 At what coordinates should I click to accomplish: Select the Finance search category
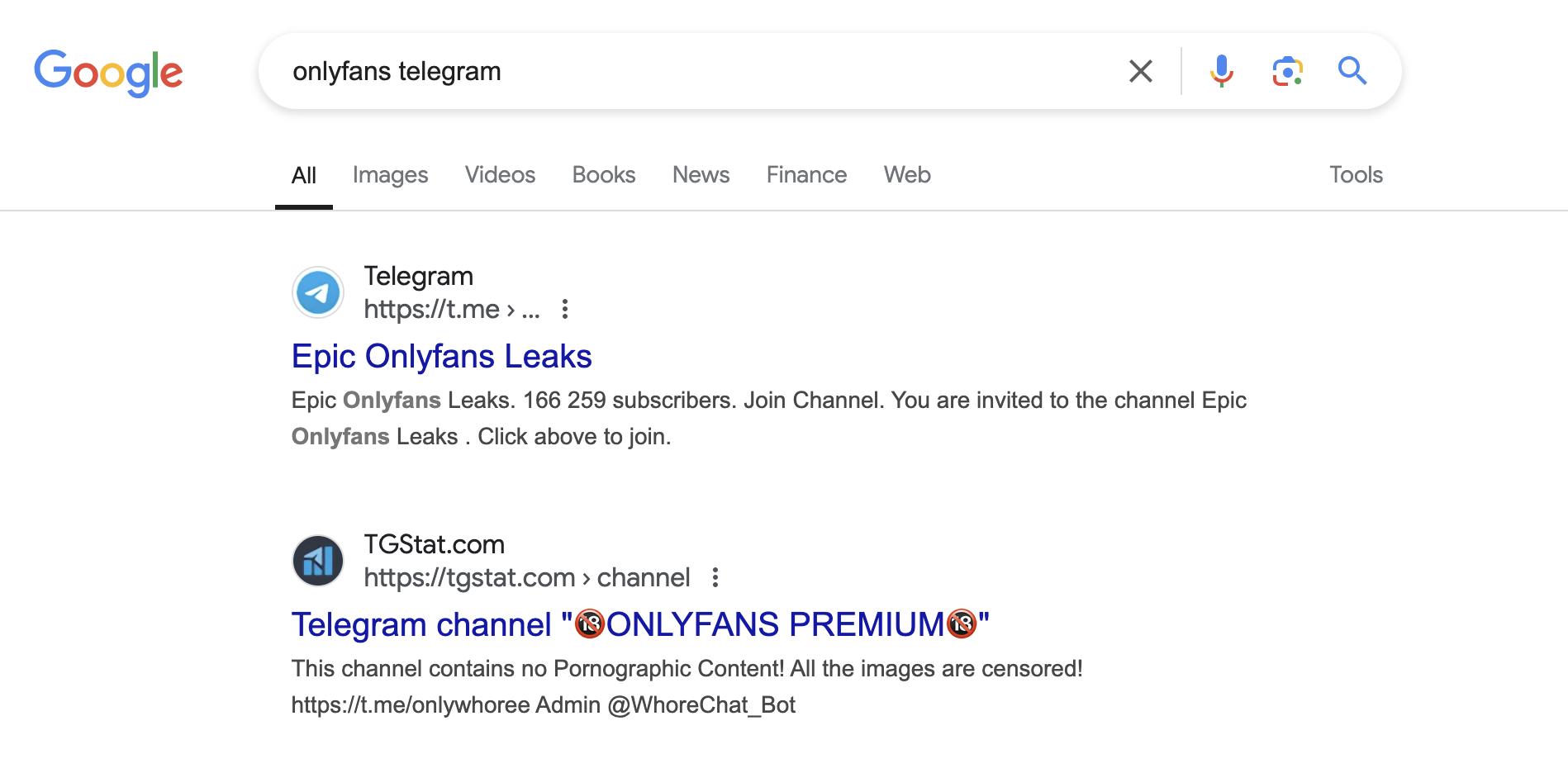coord(806,174)
